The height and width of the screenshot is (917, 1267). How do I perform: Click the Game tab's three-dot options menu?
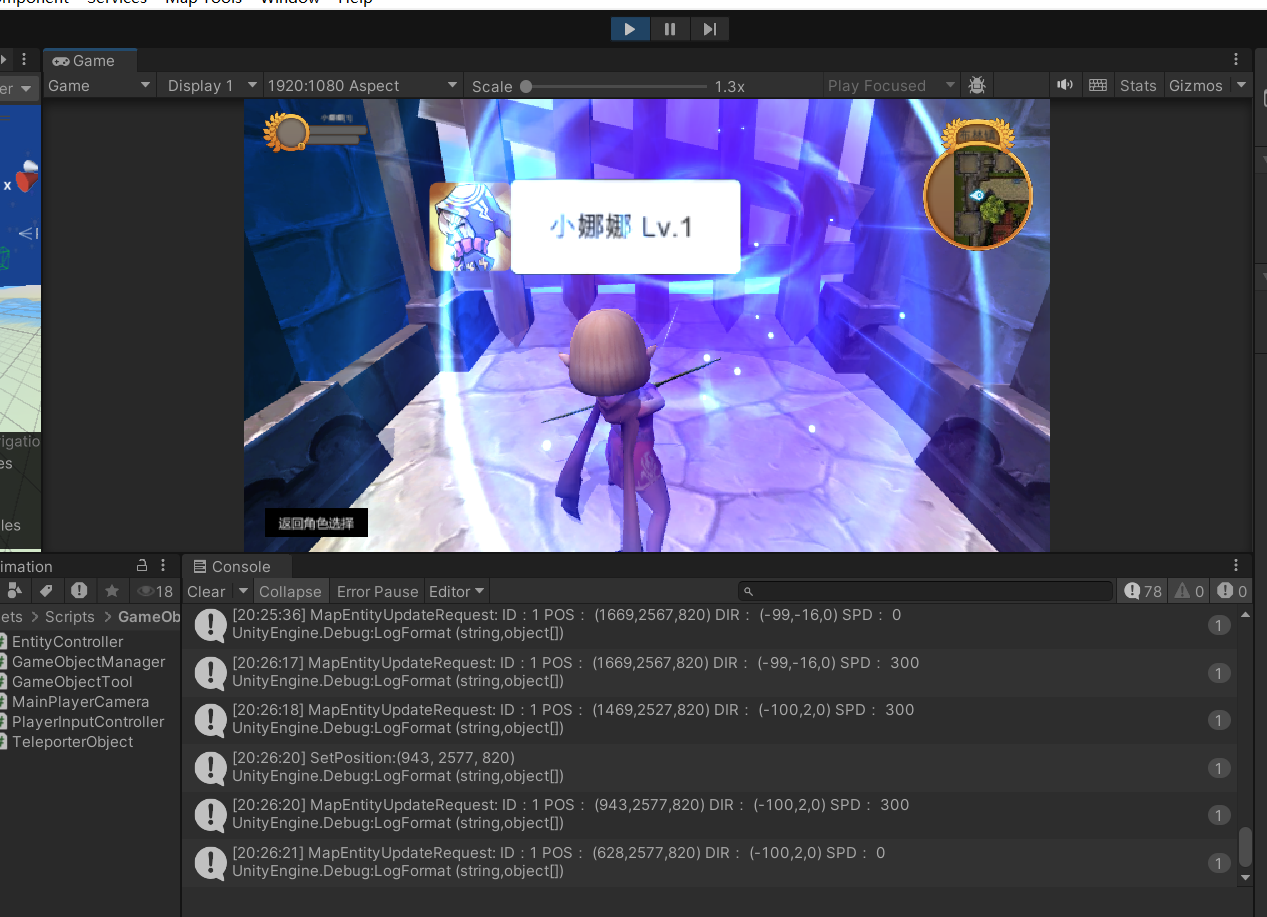[x=1236, y=60]
